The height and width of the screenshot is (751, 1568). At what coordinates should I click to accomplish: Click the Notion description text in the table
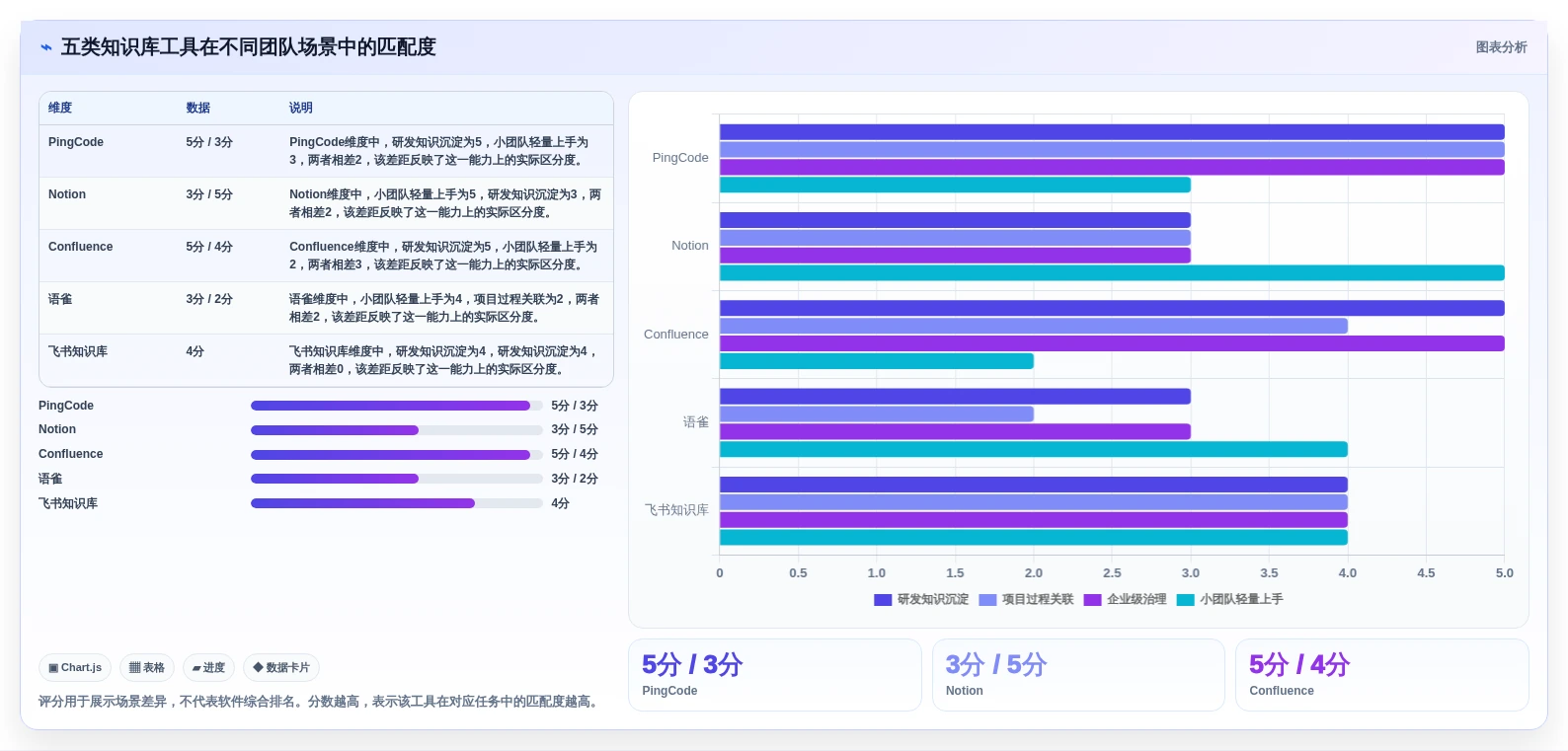[445, 203]
